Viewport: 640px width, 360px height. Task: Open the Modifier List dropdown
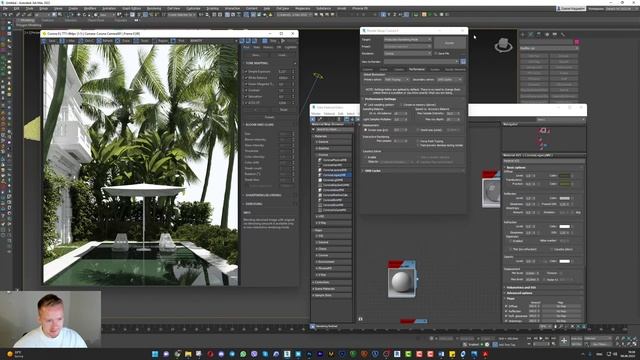coord(549,48)
